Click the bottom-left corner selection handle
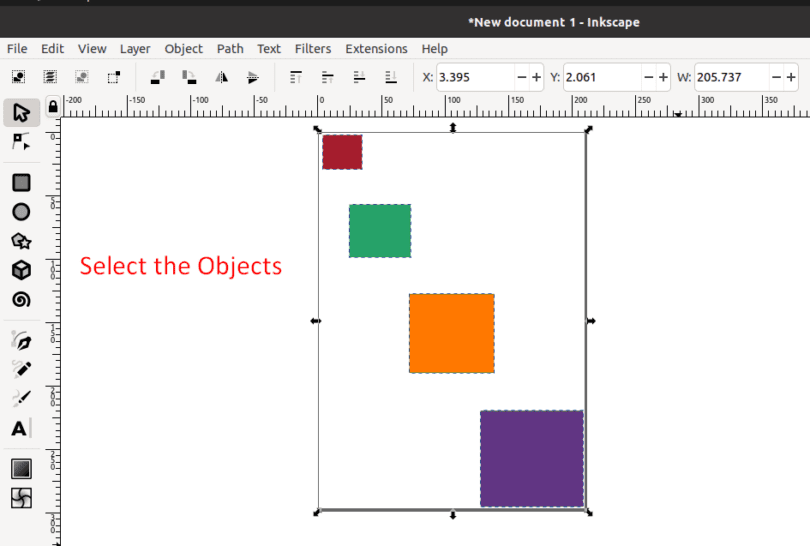Image resolution: width=810 pixels, height=546 pixels. pyautogui.click(x=317, y=512)
